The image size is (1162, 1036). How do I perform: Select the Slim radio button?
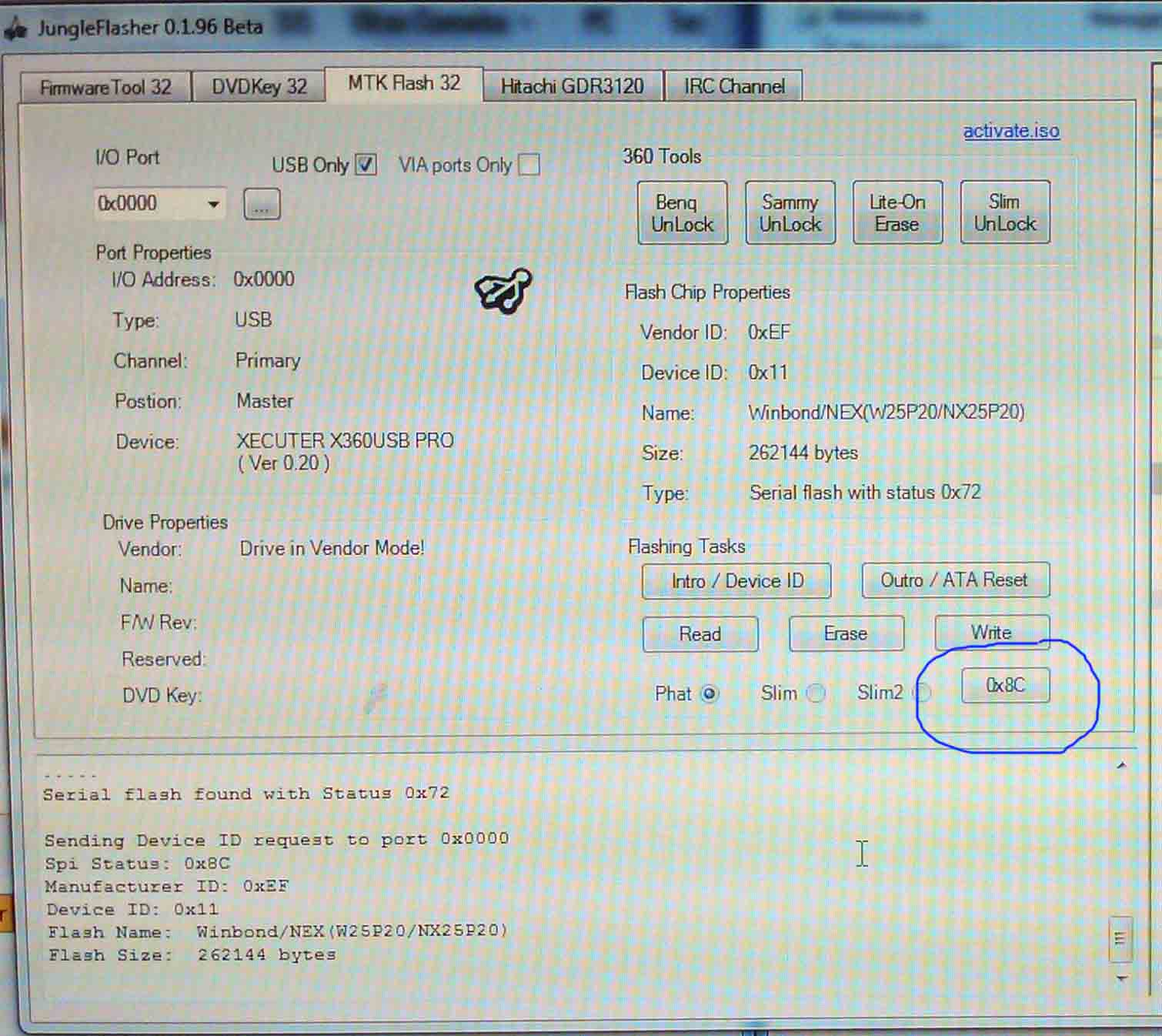tap(816, 693)
